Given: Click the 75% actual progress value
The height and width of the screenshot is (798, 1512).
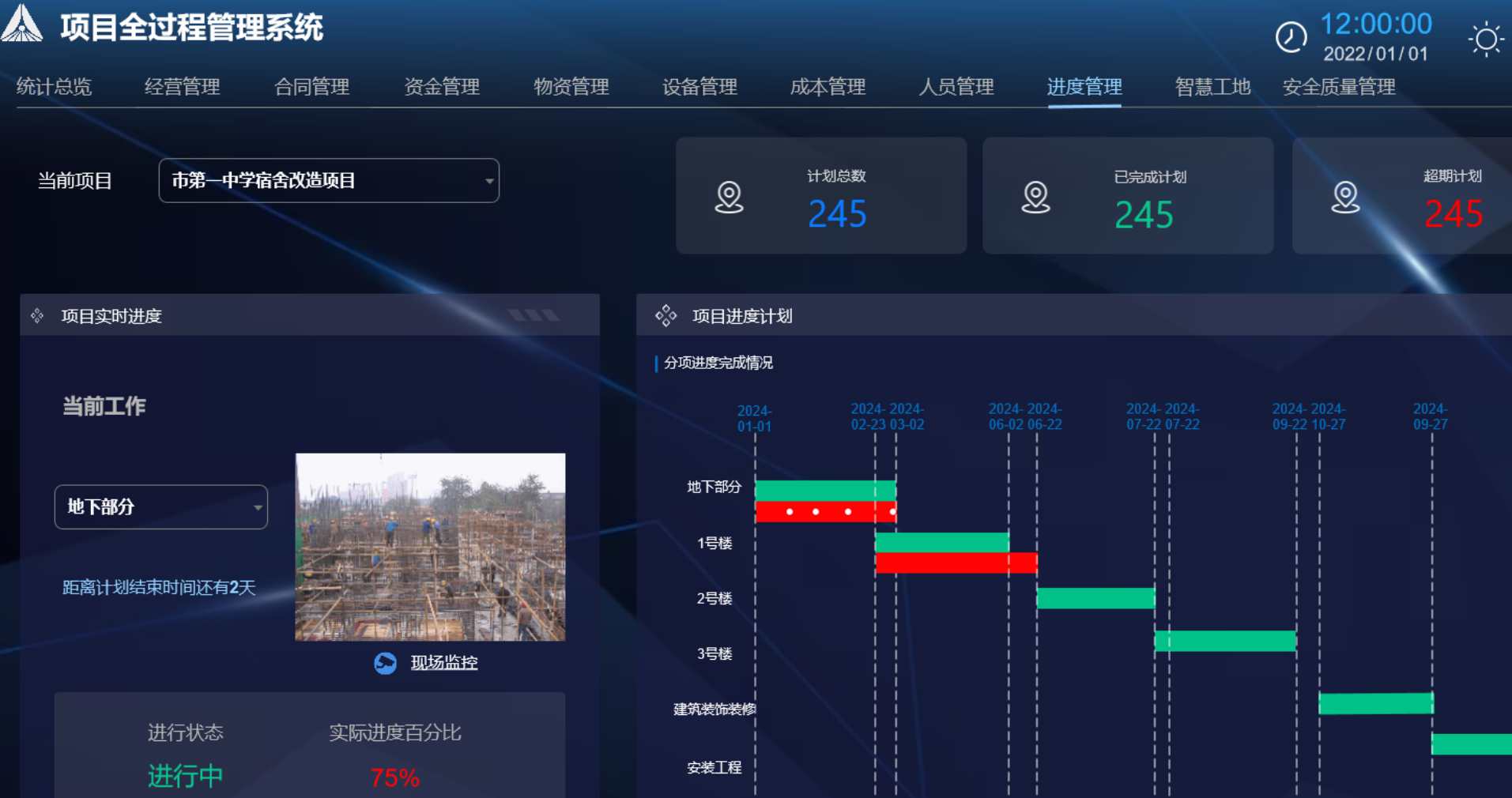Looking at the screenshot, I should [394, 778].
